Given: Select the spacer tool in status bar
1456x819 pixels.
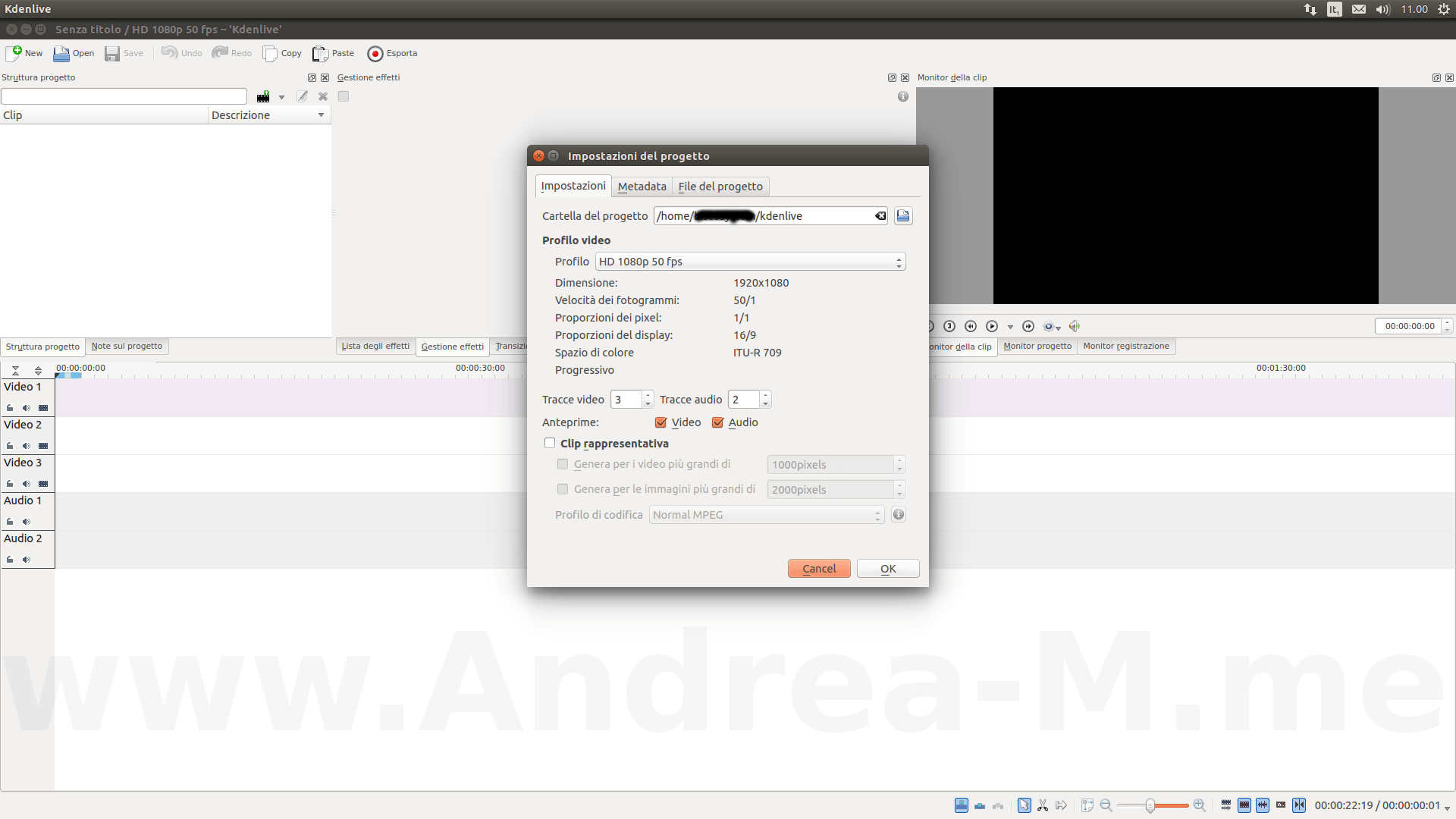Looking at the screenshot, I should point(1061,805).
